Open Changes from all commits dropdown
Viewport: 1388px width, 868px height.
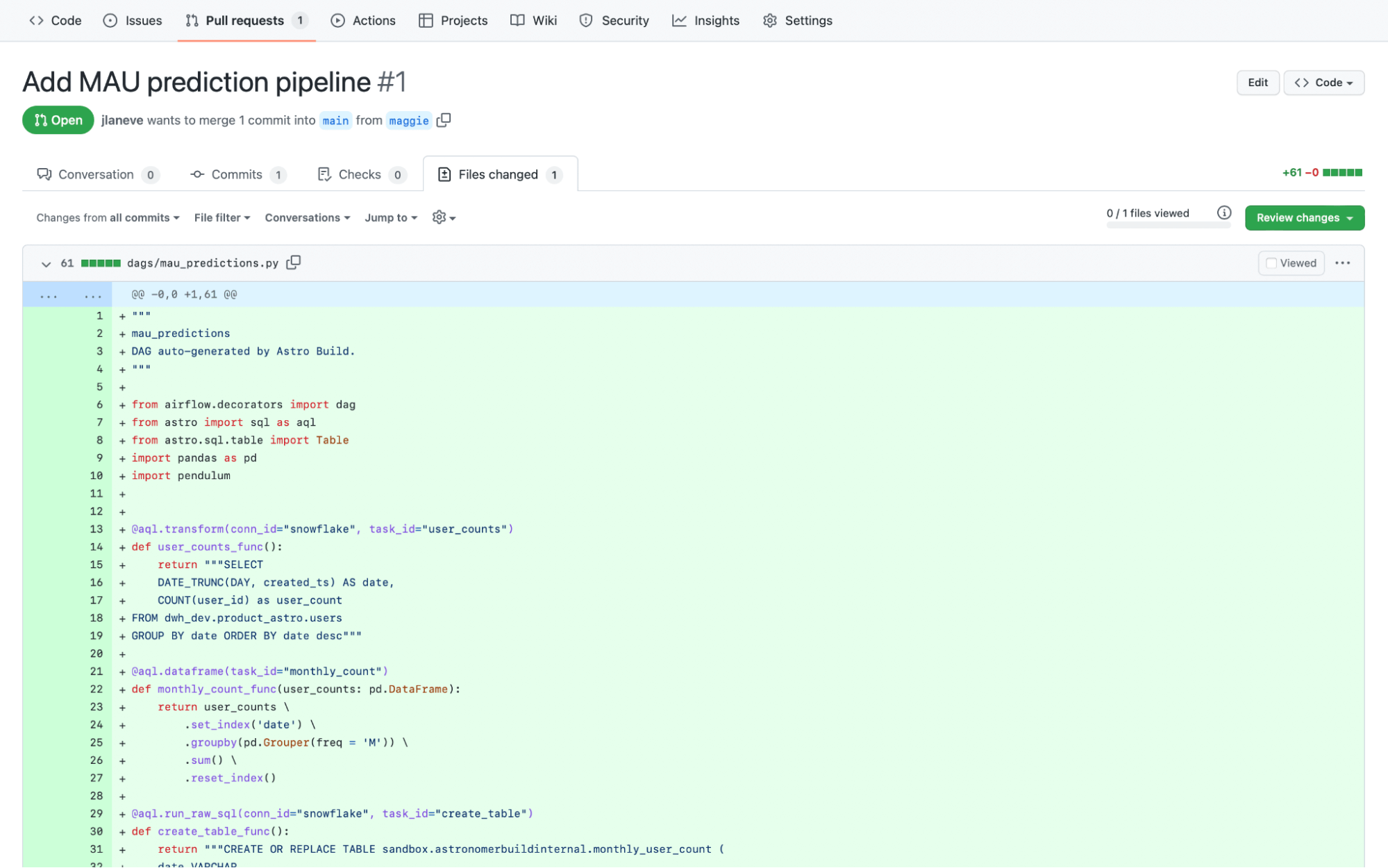coord(108,217)
